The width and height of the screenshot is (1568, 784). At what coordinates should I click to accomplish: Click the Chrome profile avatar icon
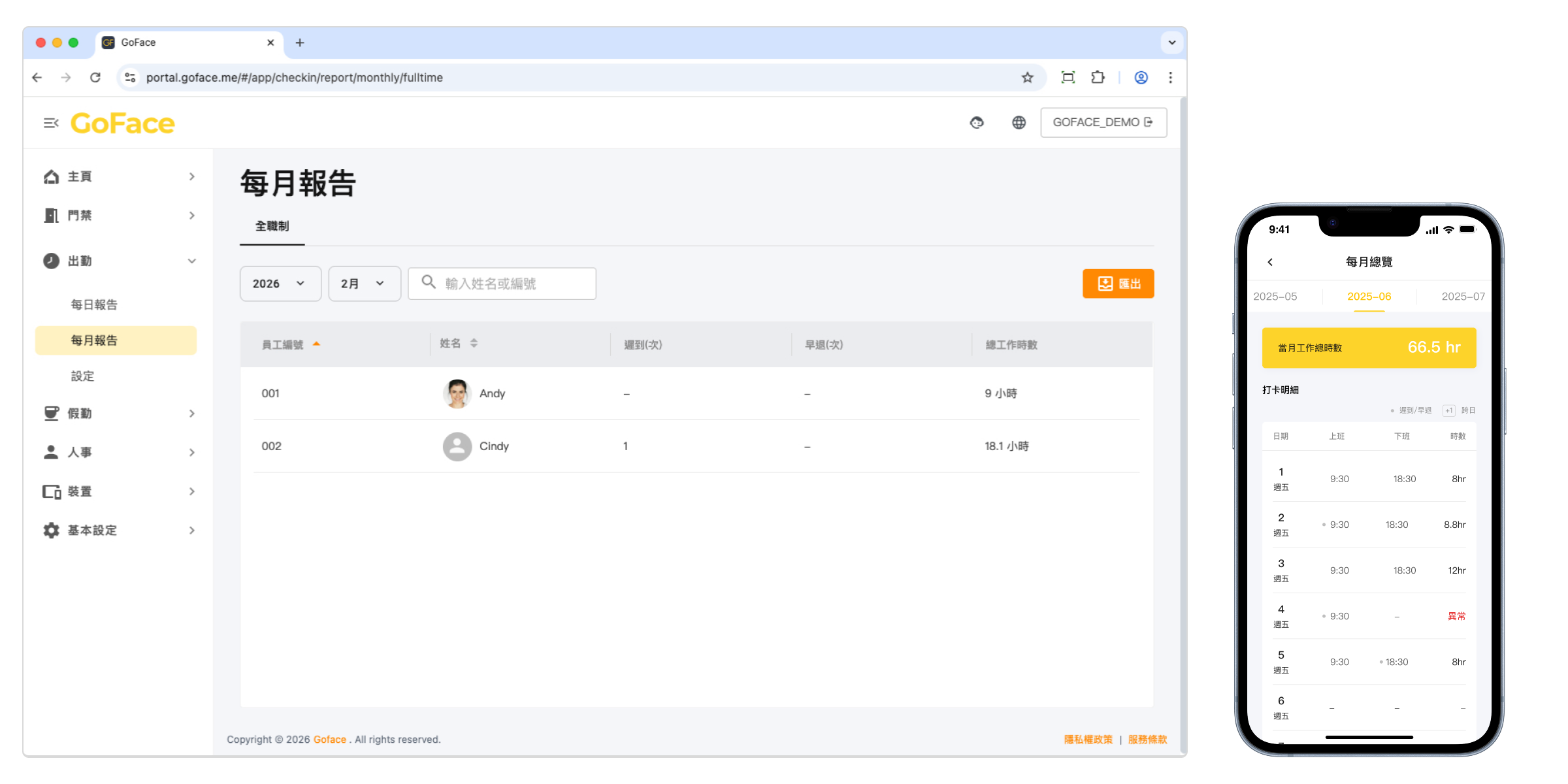(x=1141, y=78)
